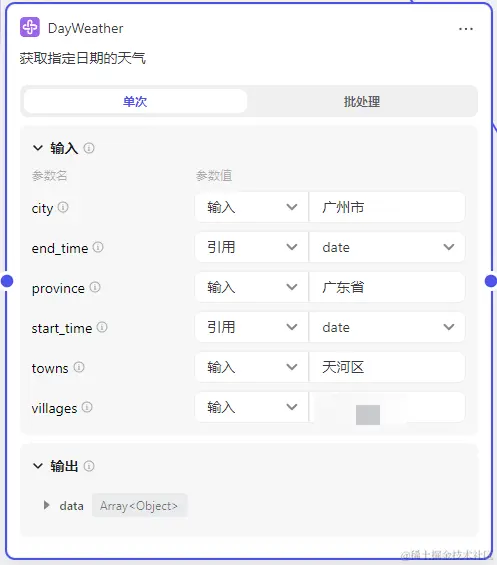Screen dimensions: 497x565
Task: Switch to the 批处理 tab
Action: (x=361, y=101)
